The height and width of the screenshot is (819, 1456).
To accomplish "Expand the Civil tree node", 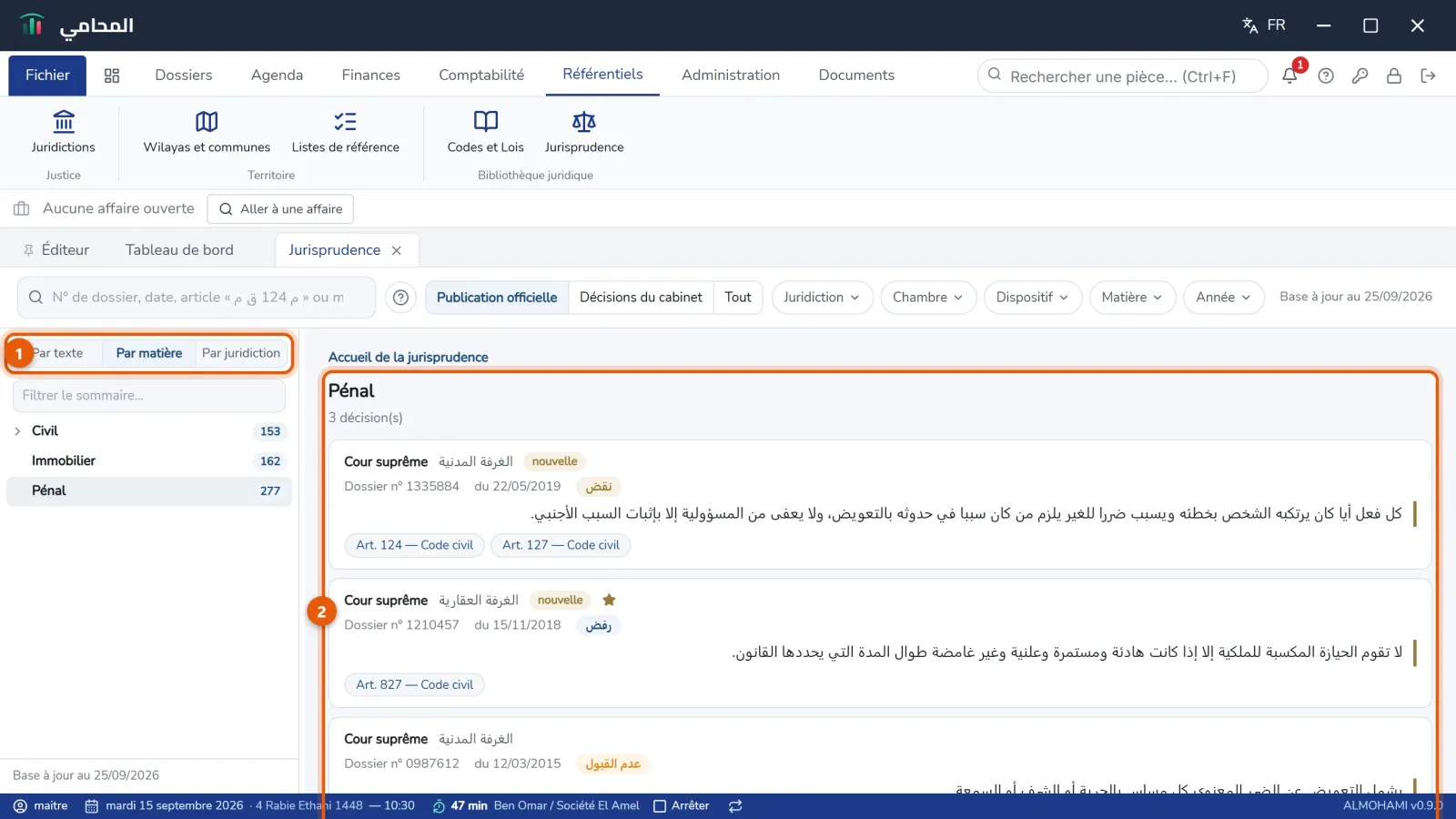I will [x=17, y=431].
